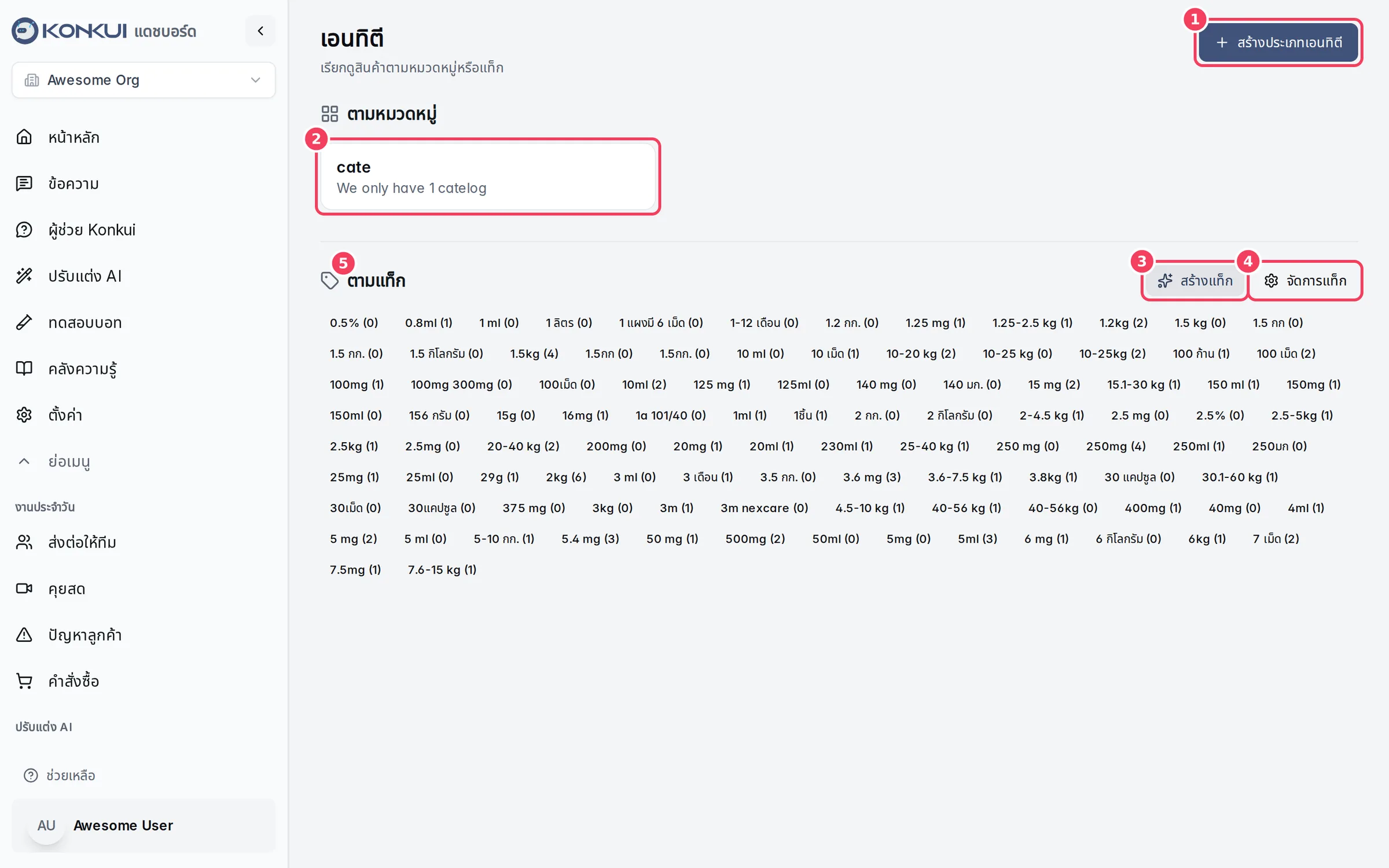Select the 0.5% (0) tag
This screenshot has width=1389, height=868.
354,323
